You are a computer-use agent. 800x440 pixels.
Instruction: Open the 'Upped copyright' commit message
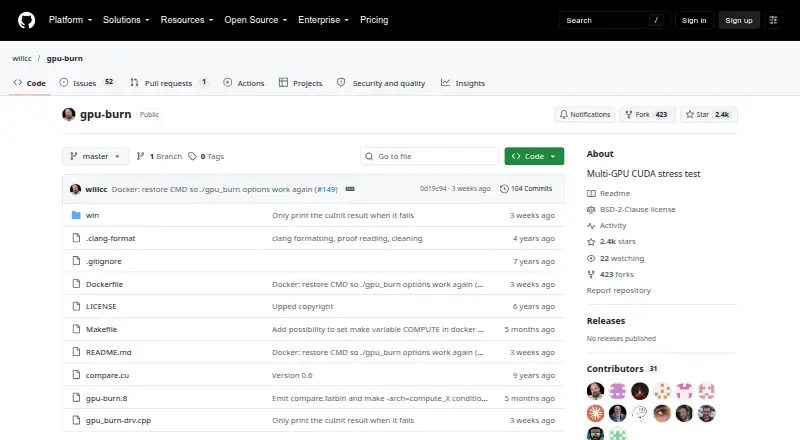click(303, 306)
